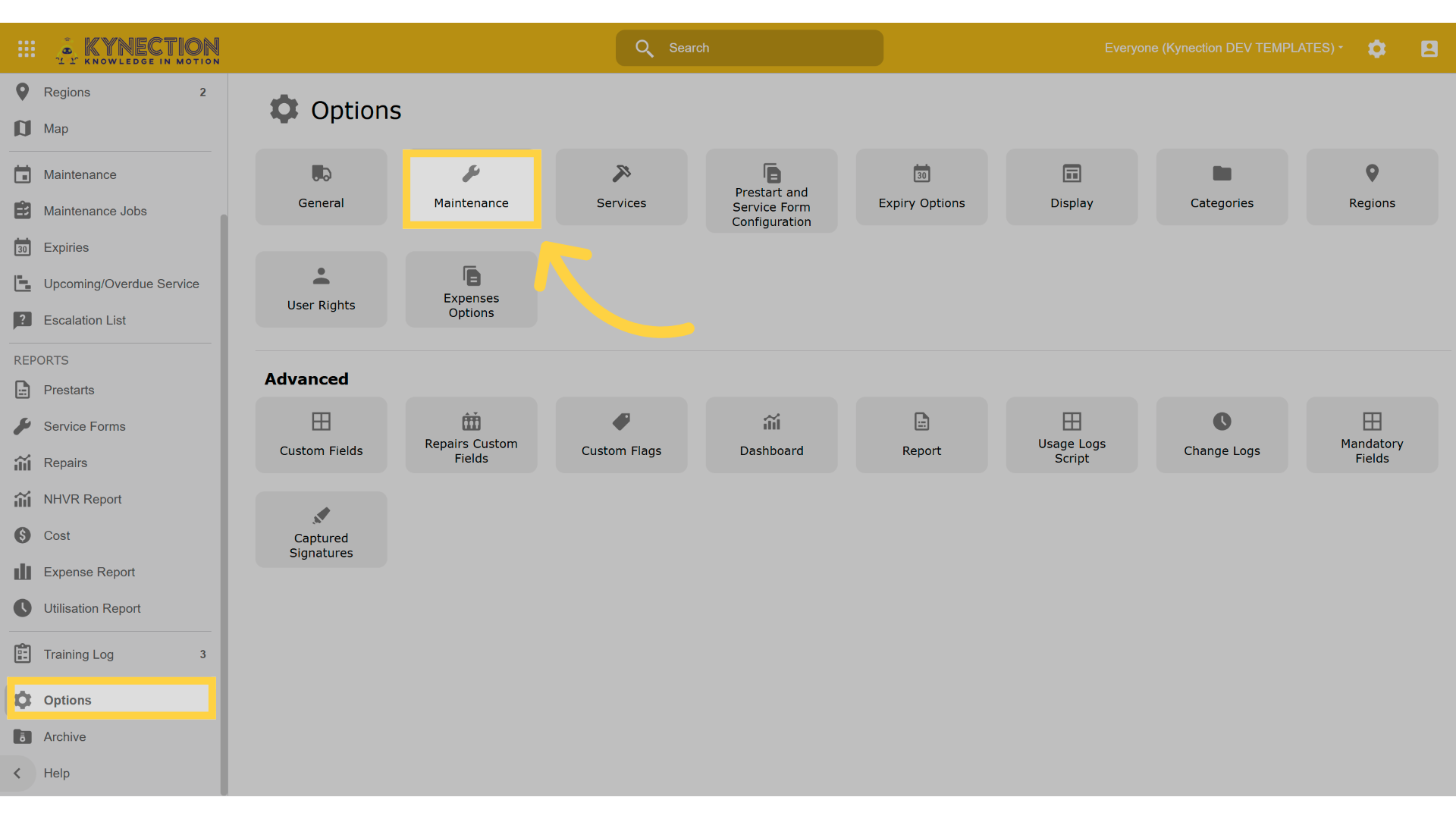
Task: Open the Maintenance options tile
Action: pos(471,188)
